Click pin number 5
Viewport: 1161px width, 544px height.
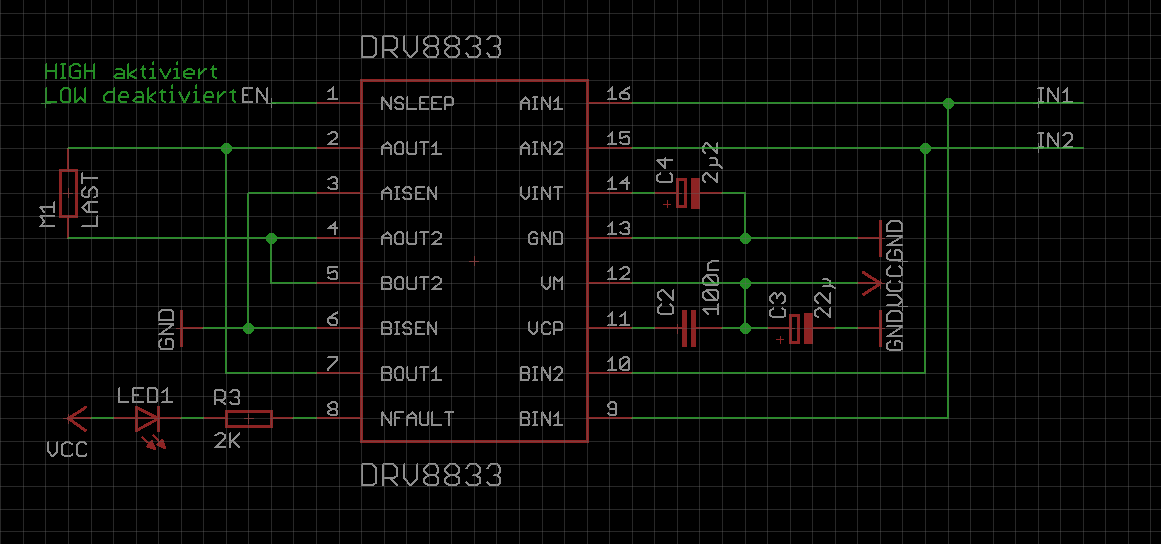point(332,275)
